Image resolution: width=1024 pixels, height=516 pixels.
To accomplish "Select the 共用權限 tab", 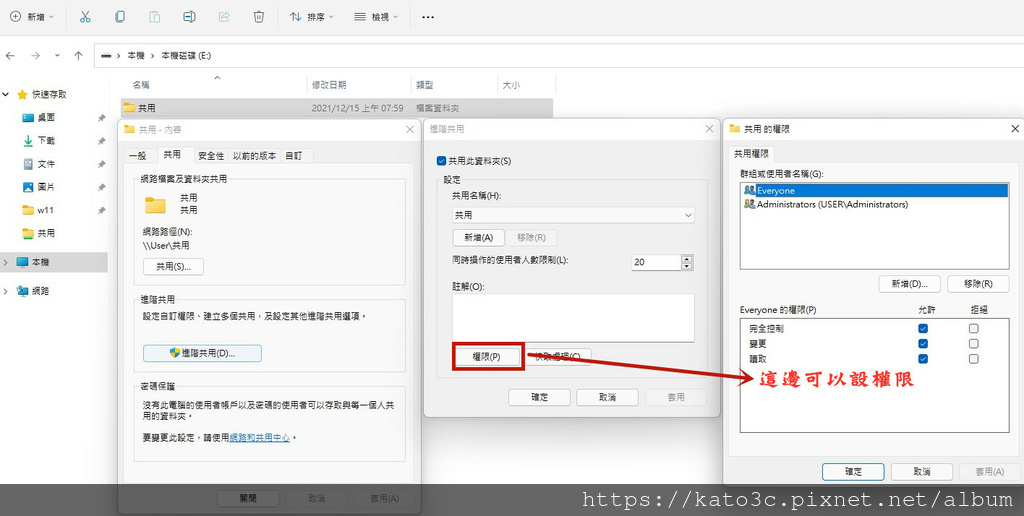I will [751, 154].
